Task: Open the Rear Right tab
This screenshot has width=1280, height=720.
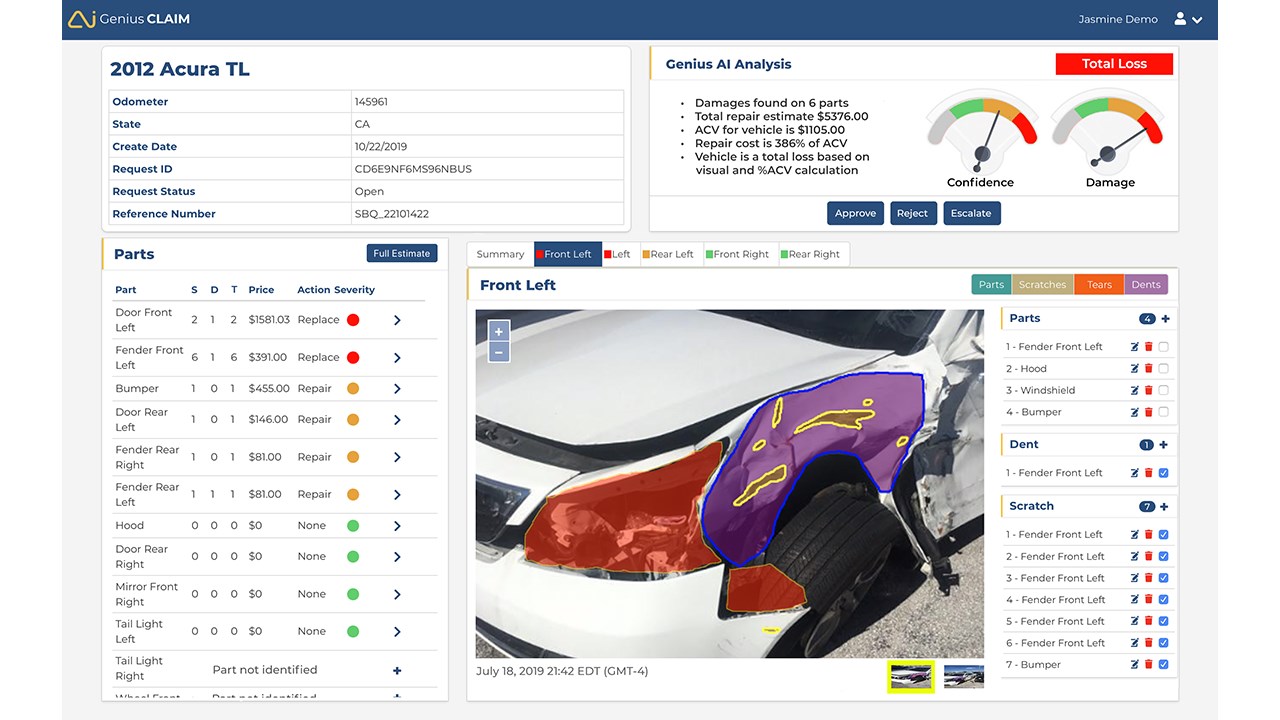Action: (814, 254)
